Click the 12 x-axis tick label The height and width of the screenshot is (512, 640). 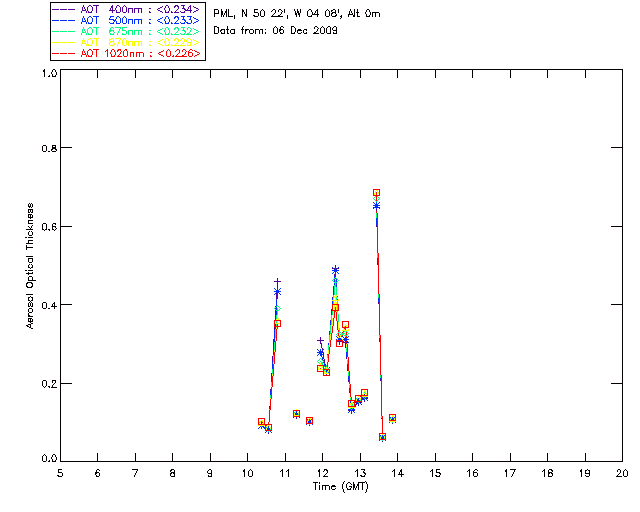323,473
